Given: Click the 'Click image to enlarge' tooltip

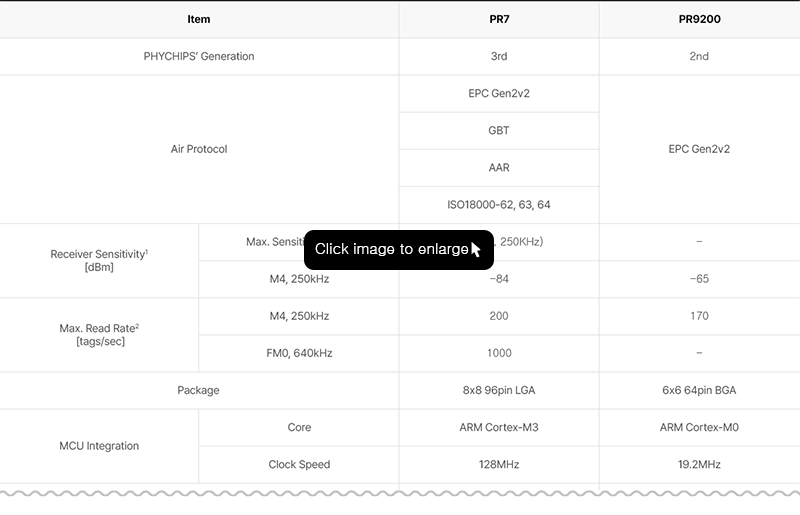Looking at the screenshot, I should tap(398, 250).
